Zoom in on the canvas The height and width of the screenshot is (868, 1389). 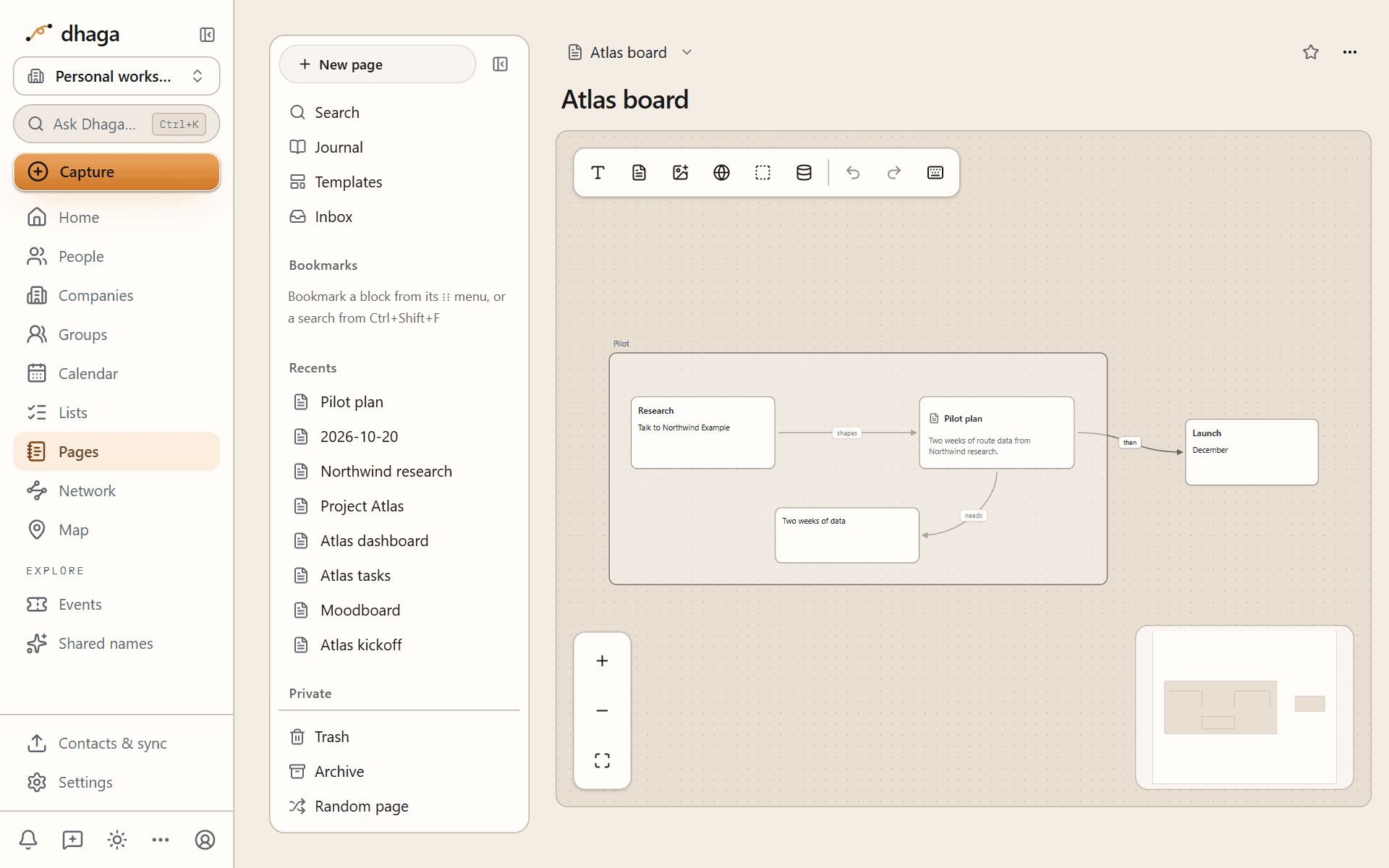pyautogui.click(x=602, y=660)
